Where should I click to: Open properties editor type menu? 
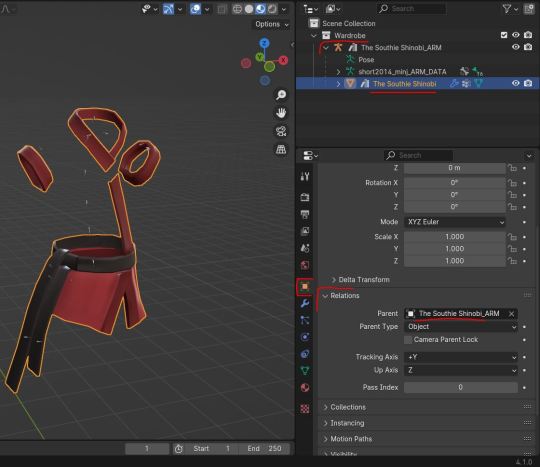click(310, 156)
